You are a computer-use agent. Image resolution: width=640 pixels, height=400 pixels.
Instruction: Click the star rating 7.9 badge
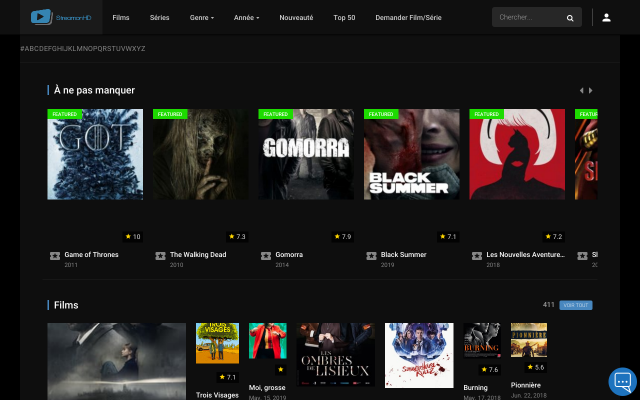pos(342,237)
